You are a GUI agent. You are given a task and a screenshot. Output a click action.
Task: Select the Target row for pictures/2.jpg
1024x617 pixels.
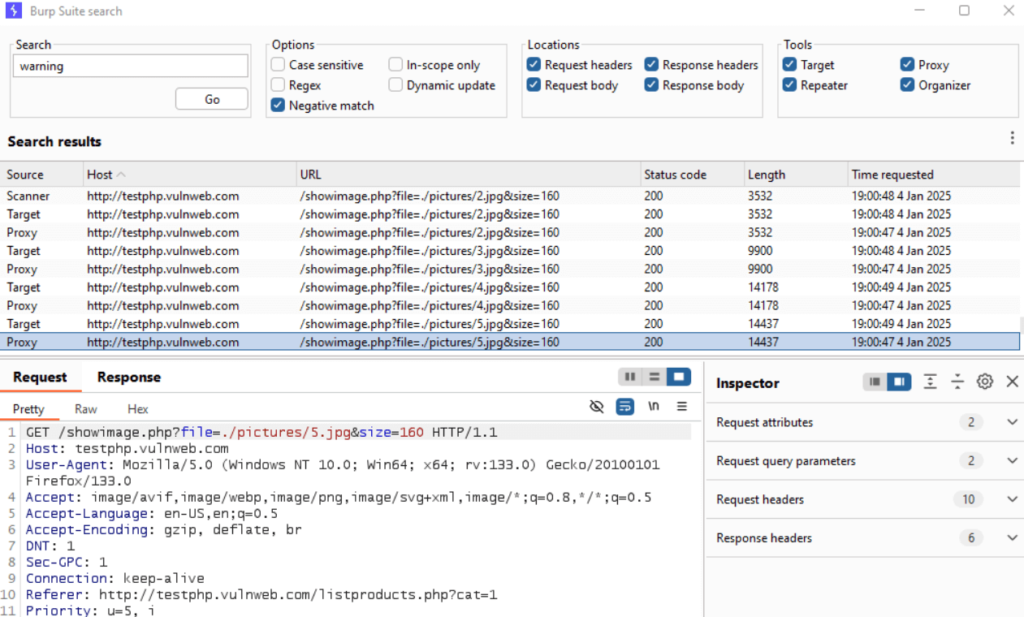pyautogui.click(x=510, y=214)
